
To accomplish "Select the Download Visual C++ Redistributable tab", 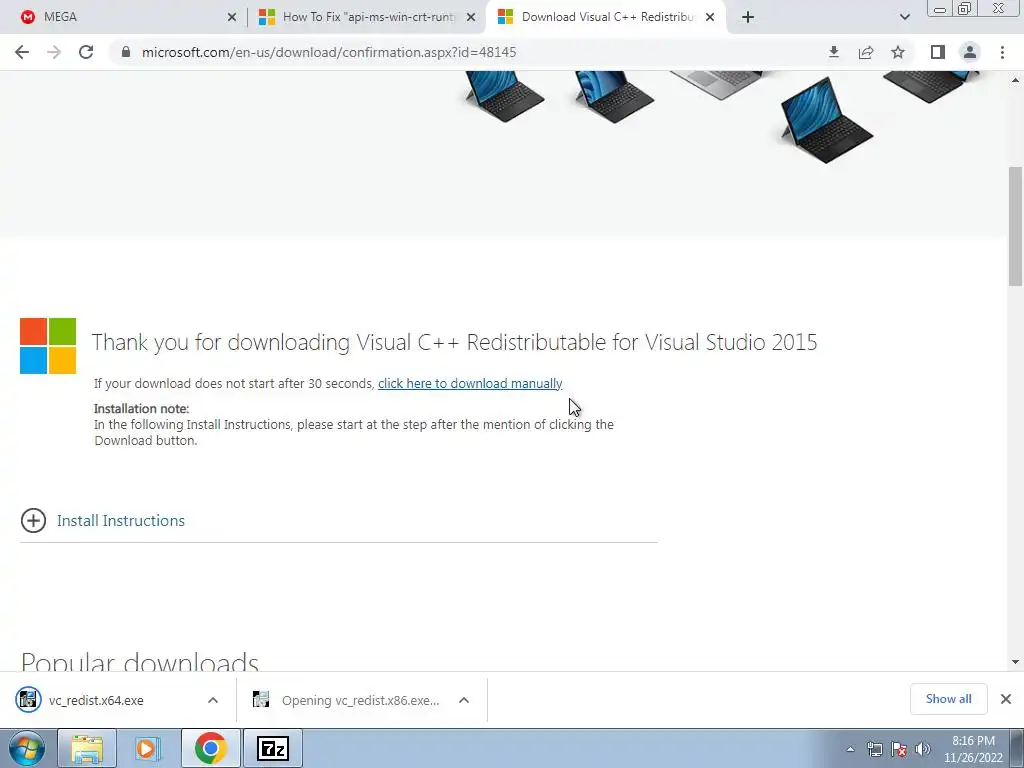I will (x=606, y=17).
